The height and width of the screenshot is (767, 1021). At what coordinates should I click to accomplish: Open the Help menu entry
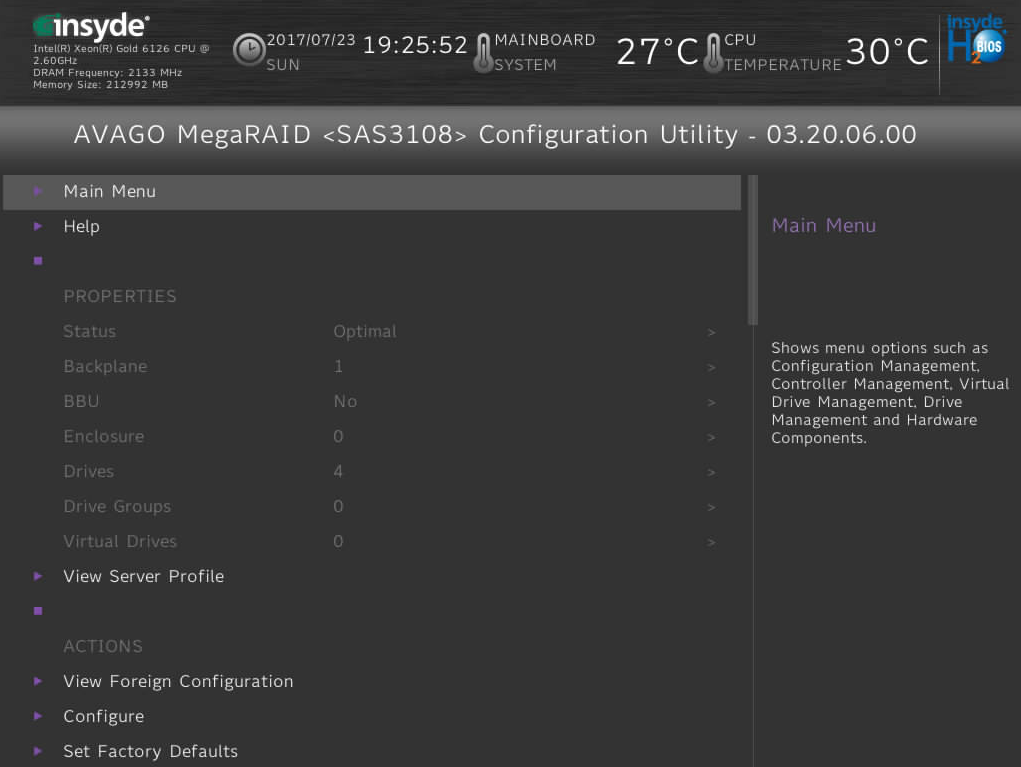coord(81,226)
